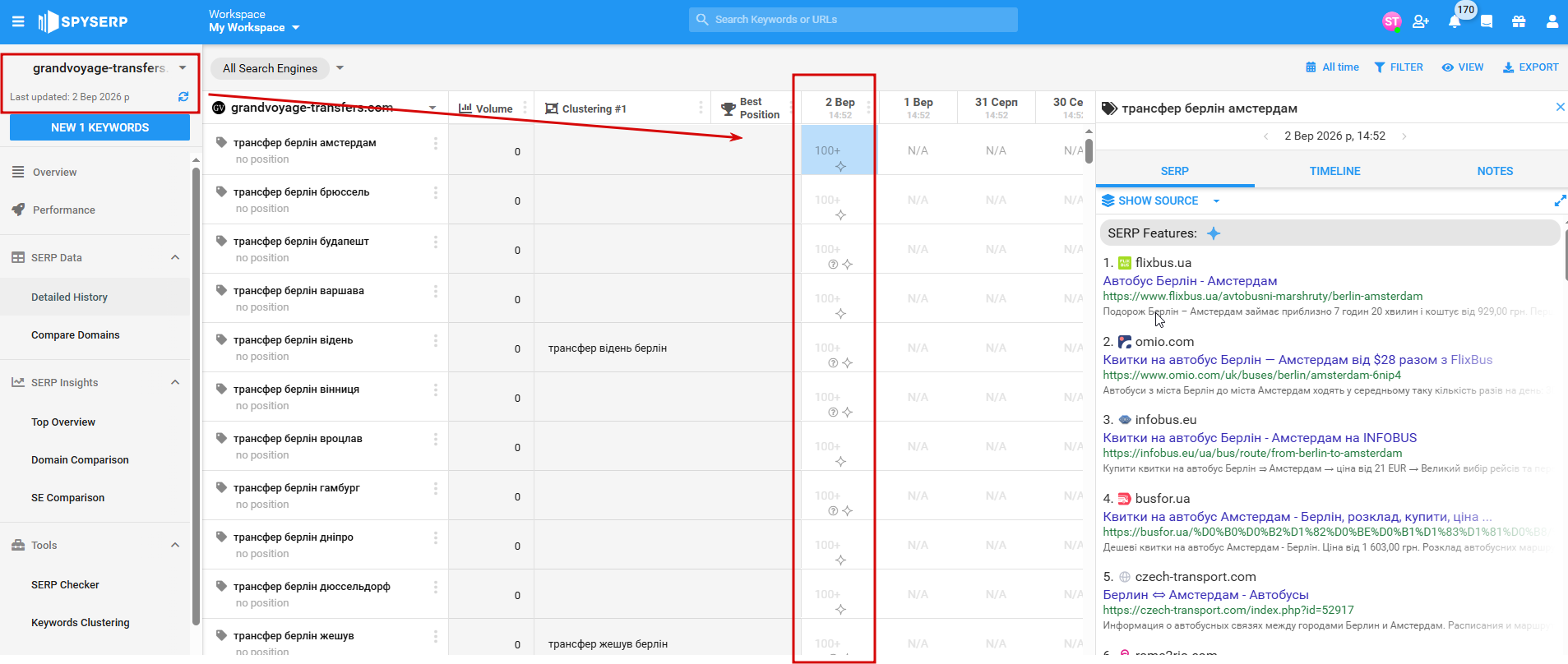Click the Search Keywords or URLs field

[853, 20]
